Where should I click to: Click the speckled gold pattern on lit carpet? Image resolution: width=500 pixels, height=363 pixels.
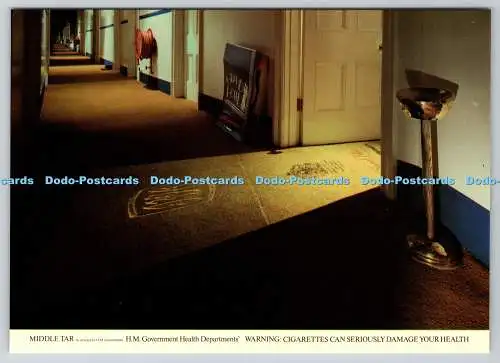(x=315, y=168)
